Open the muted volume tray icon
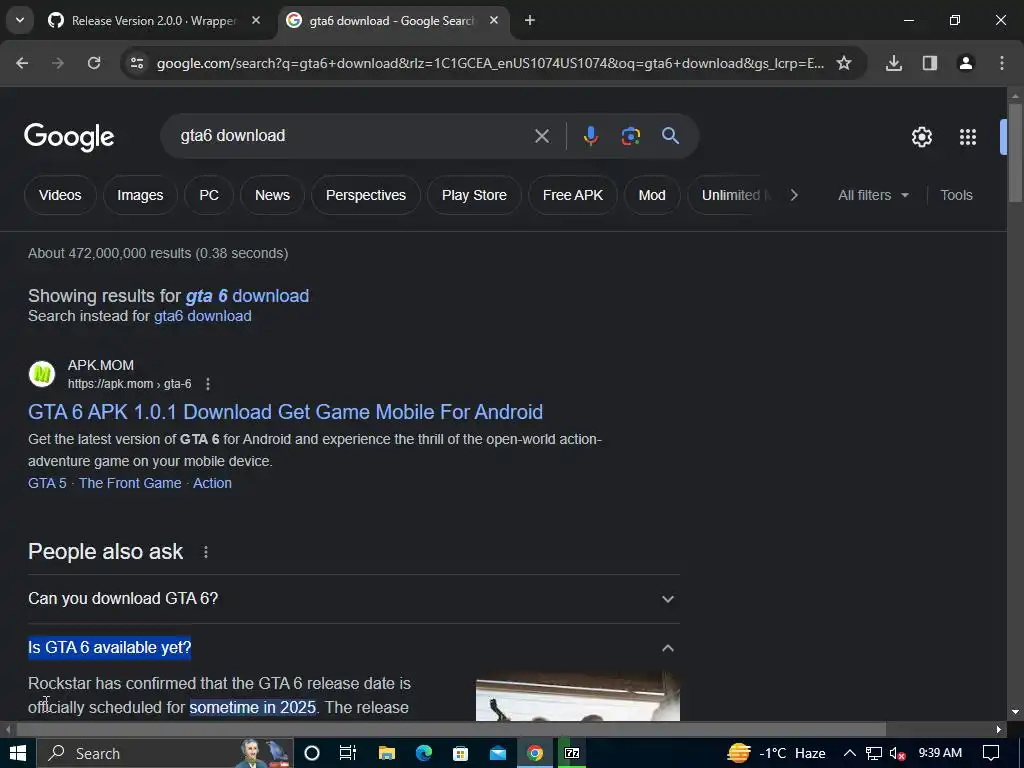Image resolution: width=1024 pixels, height=768 pixels. [897, 754]
